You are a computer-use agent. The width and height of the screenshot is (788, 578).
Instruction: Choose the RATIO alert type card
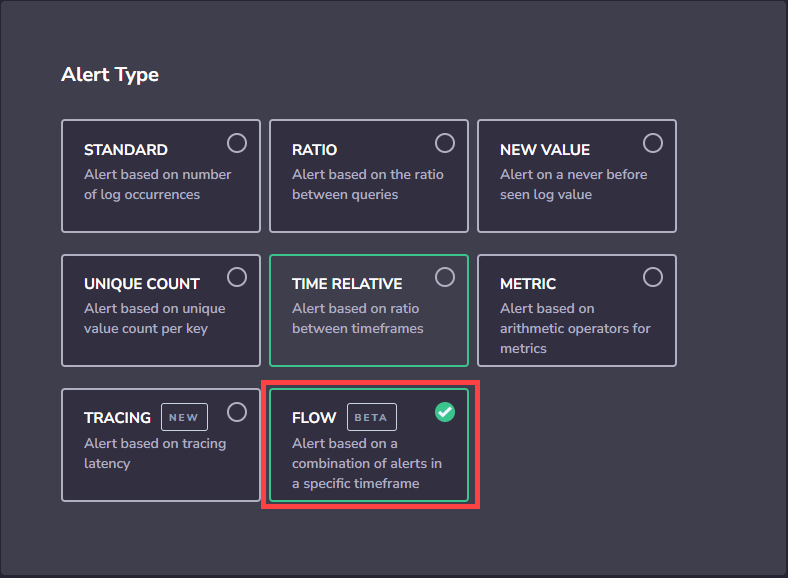coord(369,176)
